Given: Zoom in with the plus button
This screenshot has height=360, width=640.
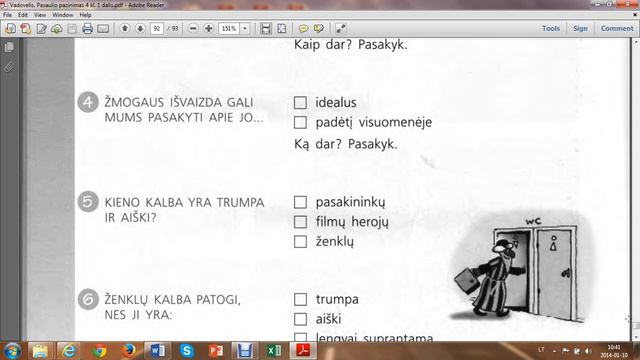Looking at the screenshot, I should 209,29.
